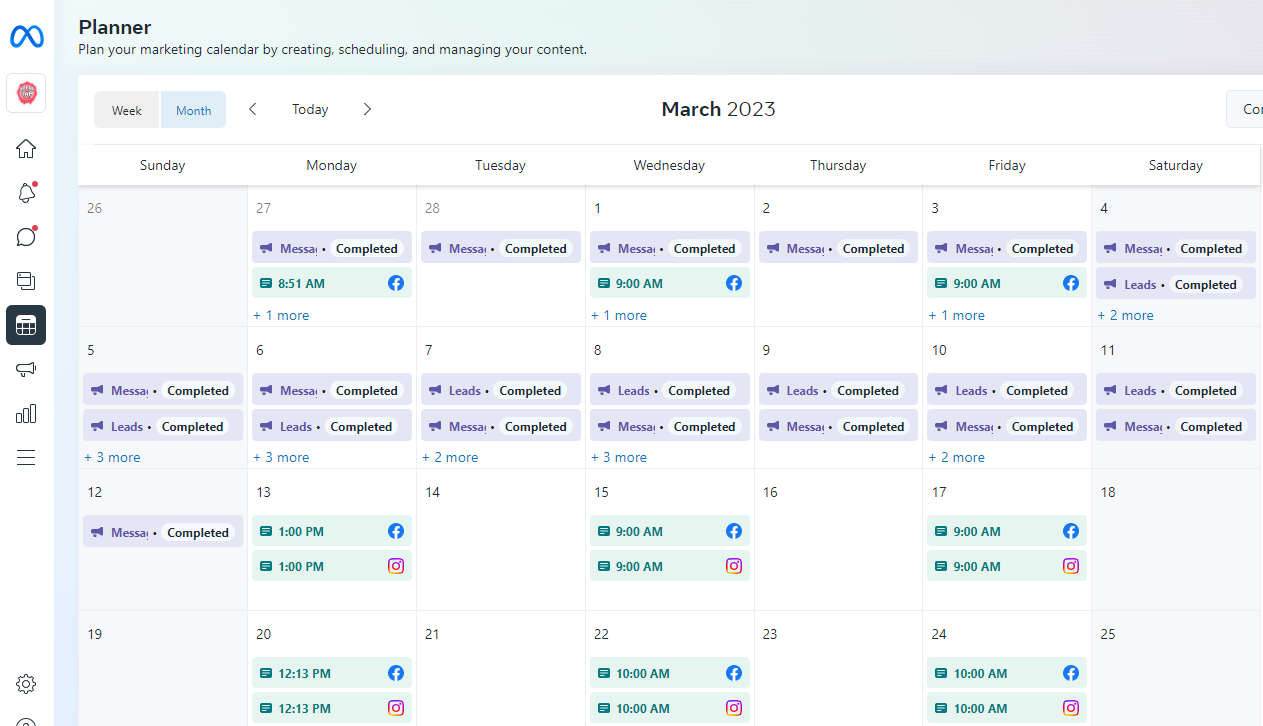Image resolution: width=1263 pixels, height=726 pixels.
Task: Open the Home icon in sidebar
Action: pyautogui.click(x=26, y=149)
